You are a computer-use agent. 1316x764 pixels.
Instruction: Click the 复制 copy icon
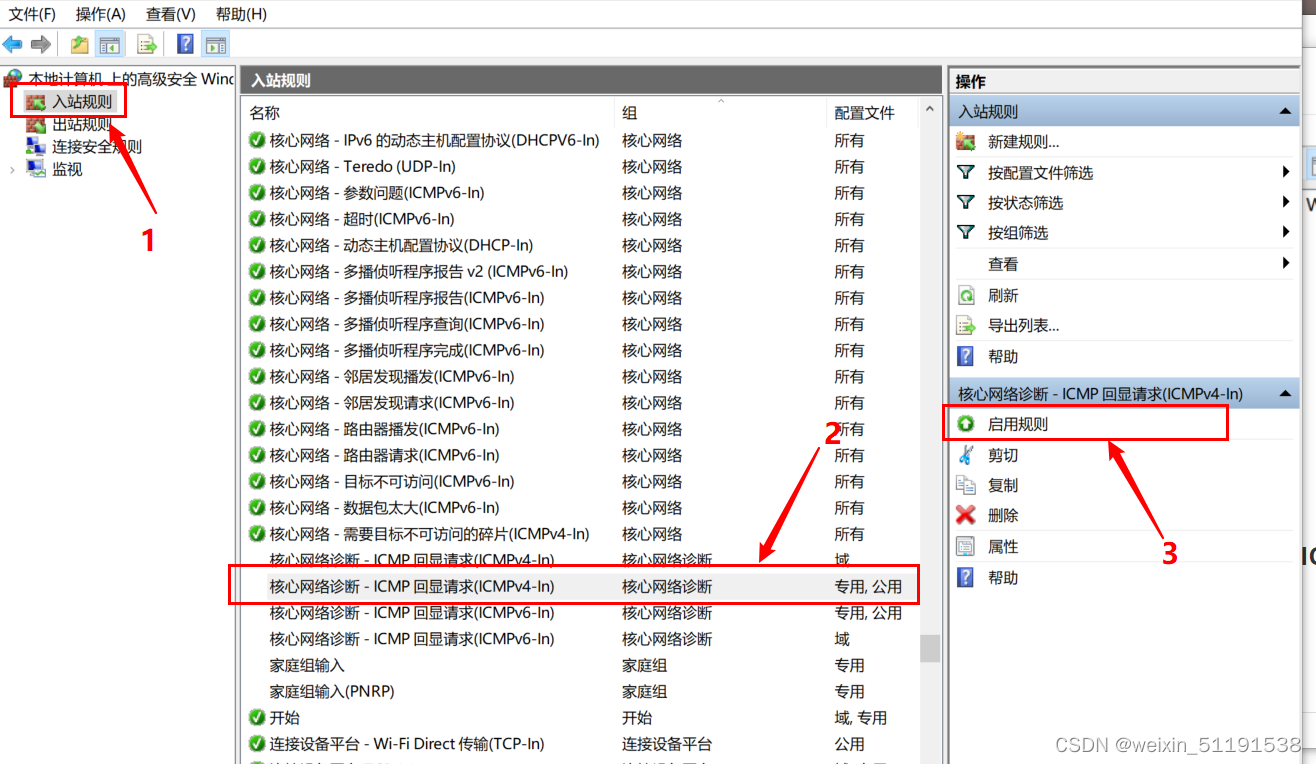966,485
